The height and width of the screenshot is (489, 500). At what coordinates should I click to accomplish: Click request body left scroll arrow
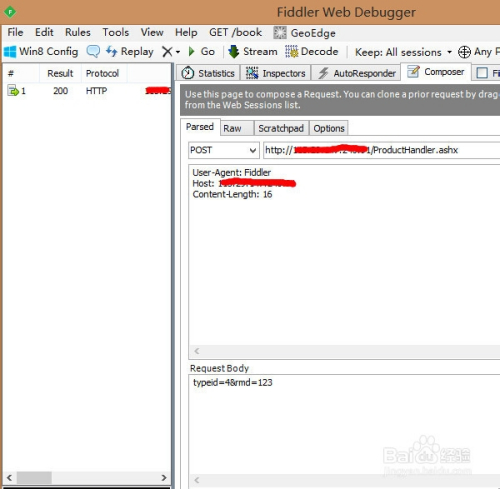point(197,480)
